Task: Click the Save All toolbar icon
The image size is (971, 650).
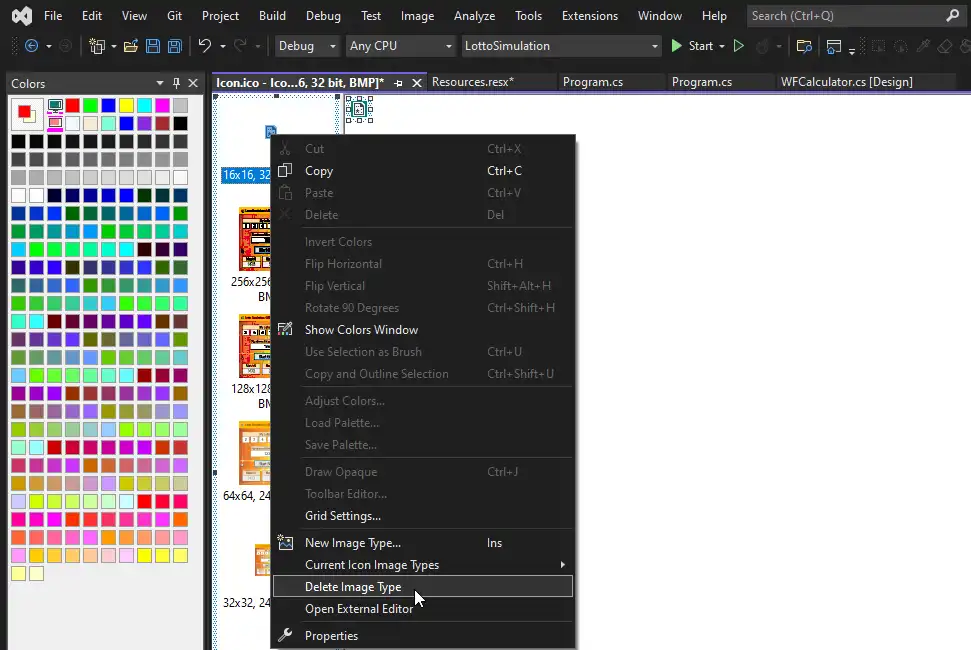Action: pos(174,46)
